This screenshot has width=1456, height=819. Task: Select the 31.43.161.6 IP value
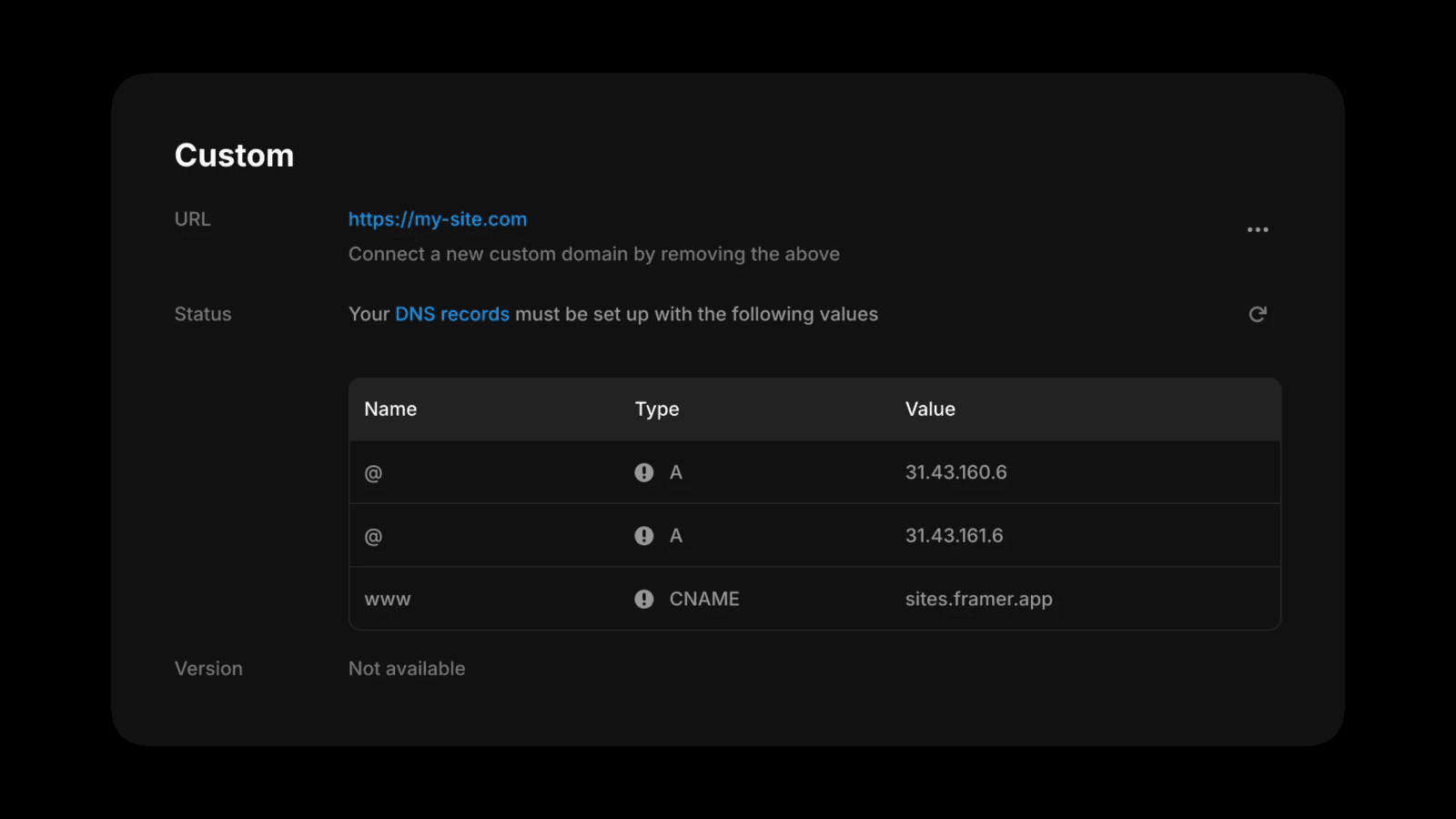[954, 536]
